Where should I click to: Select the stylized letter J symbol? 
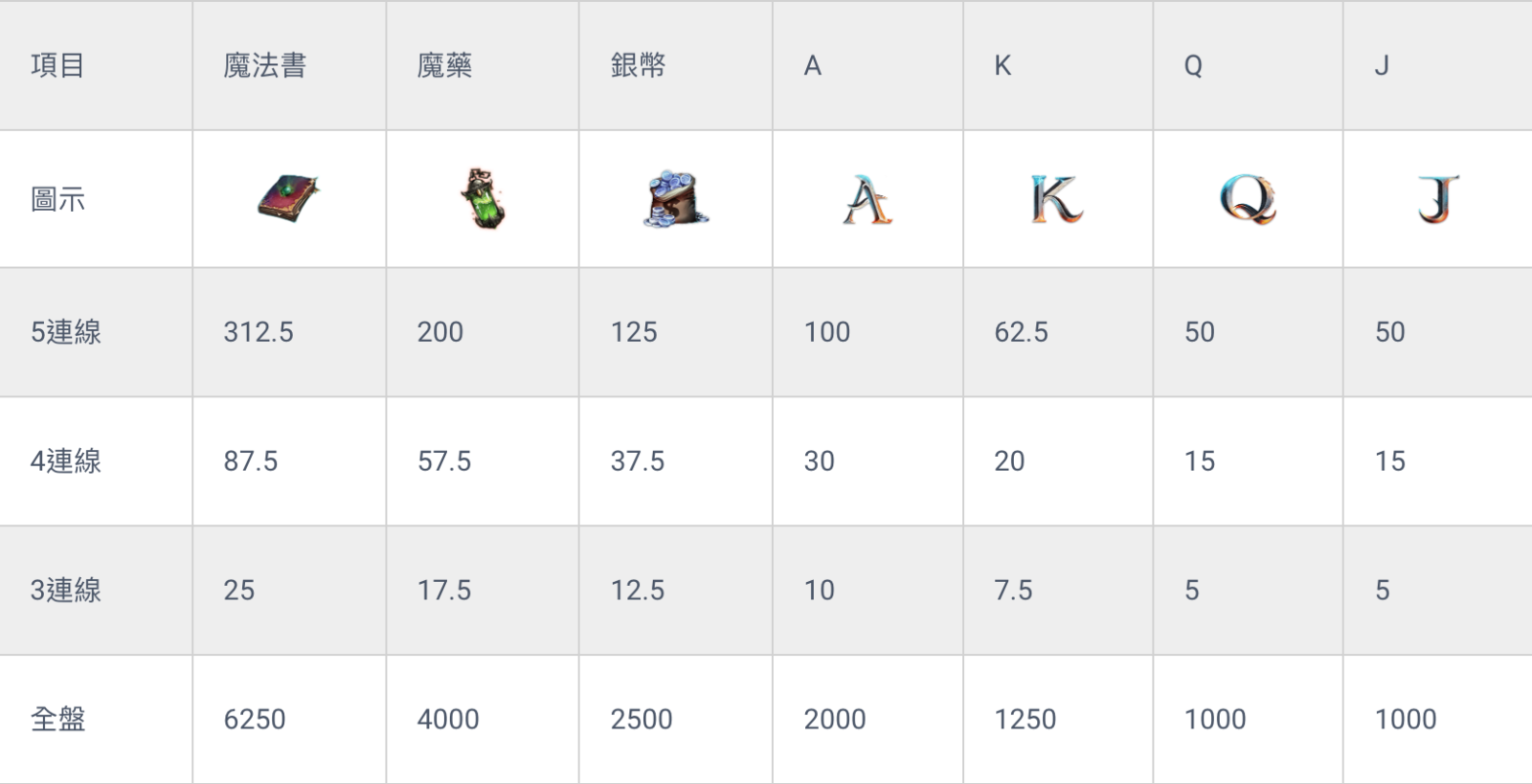(x=1438, y=199)
